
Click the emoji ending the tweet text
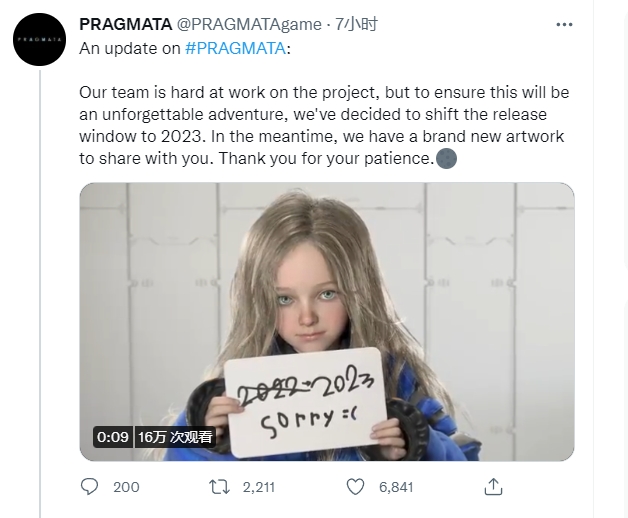(447, 158)
